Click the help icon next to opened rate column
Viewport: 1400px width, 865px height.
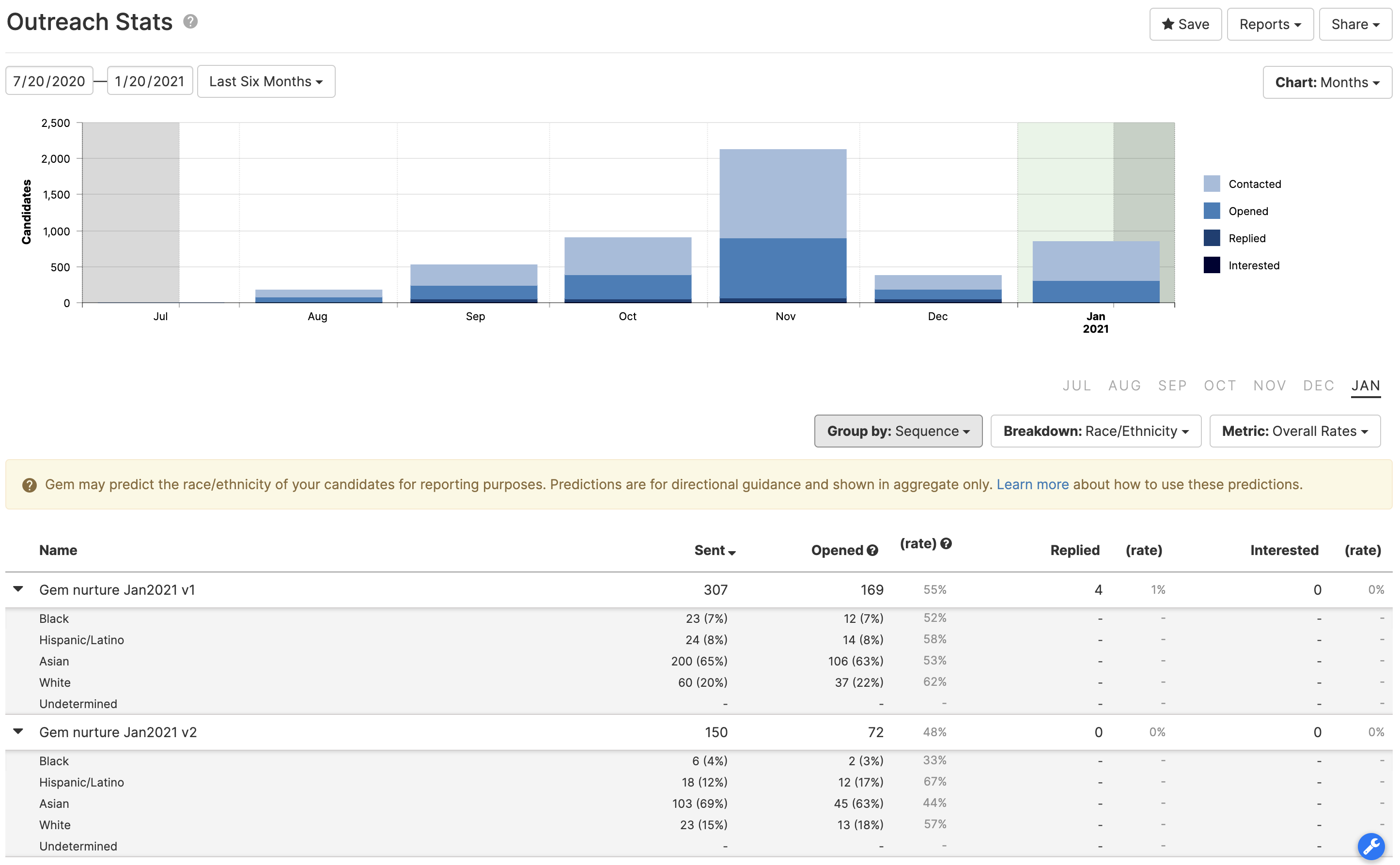coord(946,543)
